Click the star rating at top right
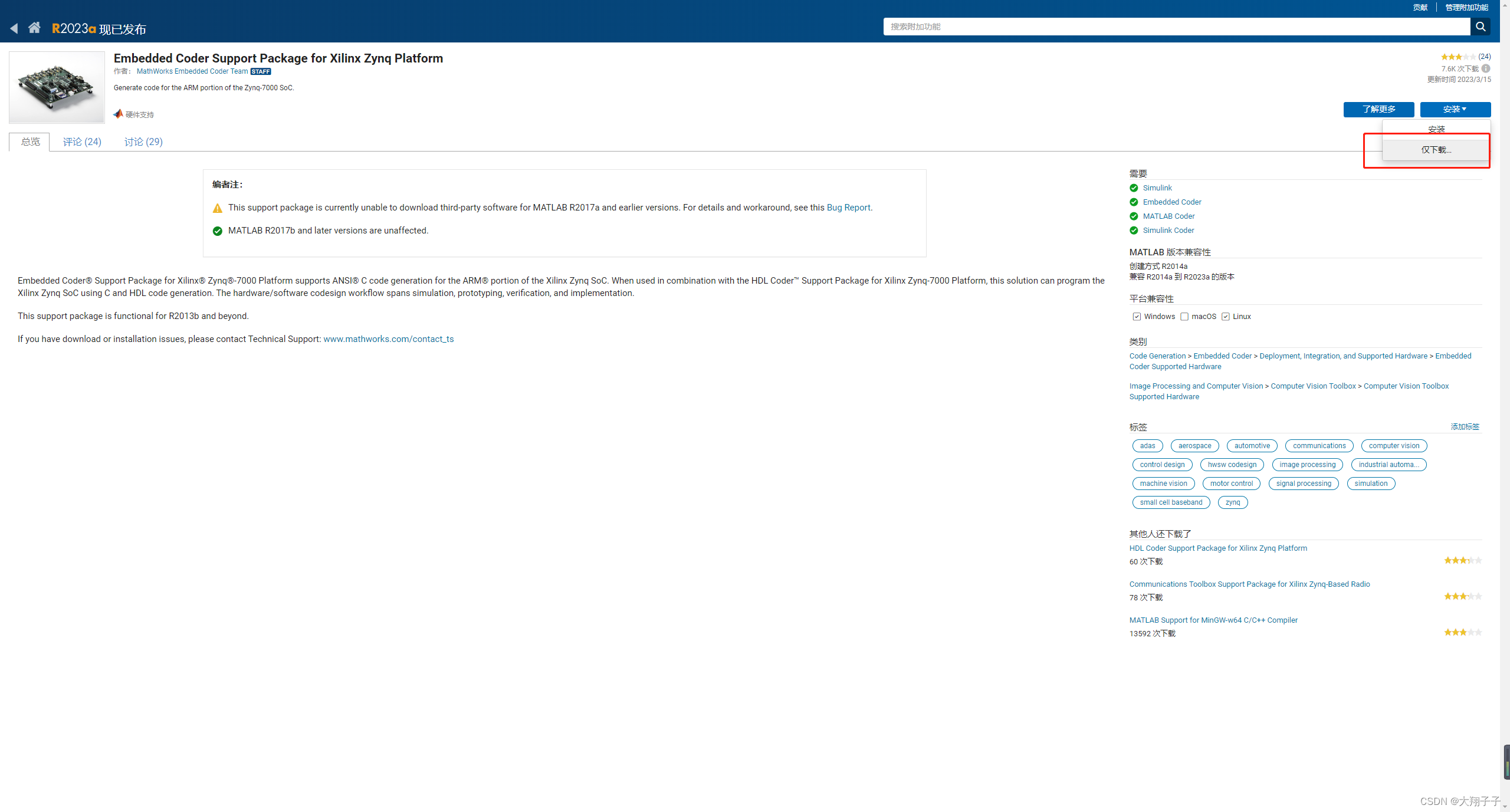Screen dimensions: 1510x812 click(1458, 57)
